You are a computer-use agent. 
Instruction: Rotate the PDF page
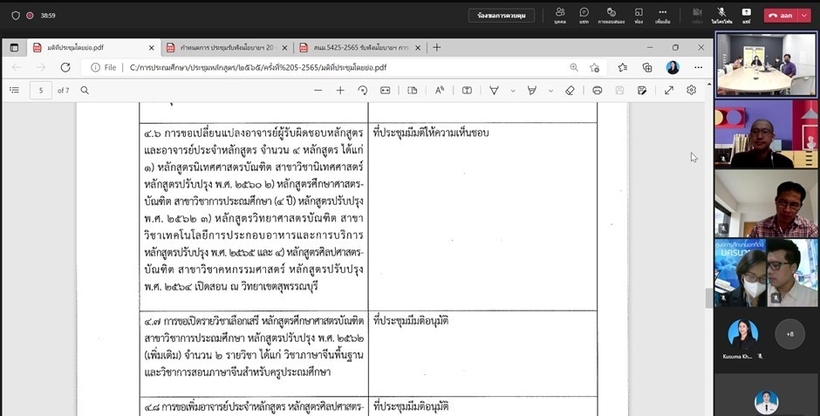[362, 91]
